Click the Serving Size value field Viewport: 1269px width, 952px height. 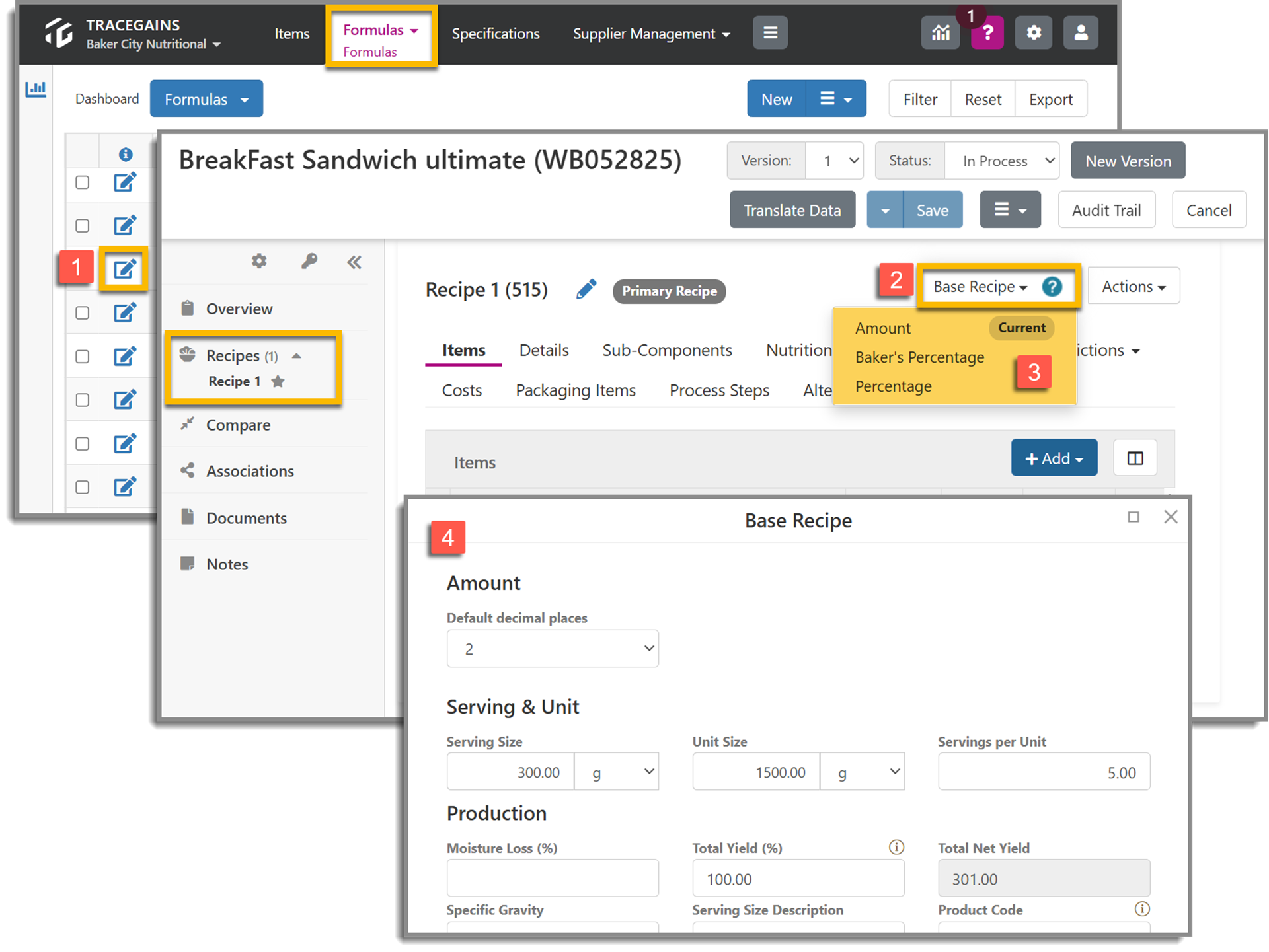(510, 772)
